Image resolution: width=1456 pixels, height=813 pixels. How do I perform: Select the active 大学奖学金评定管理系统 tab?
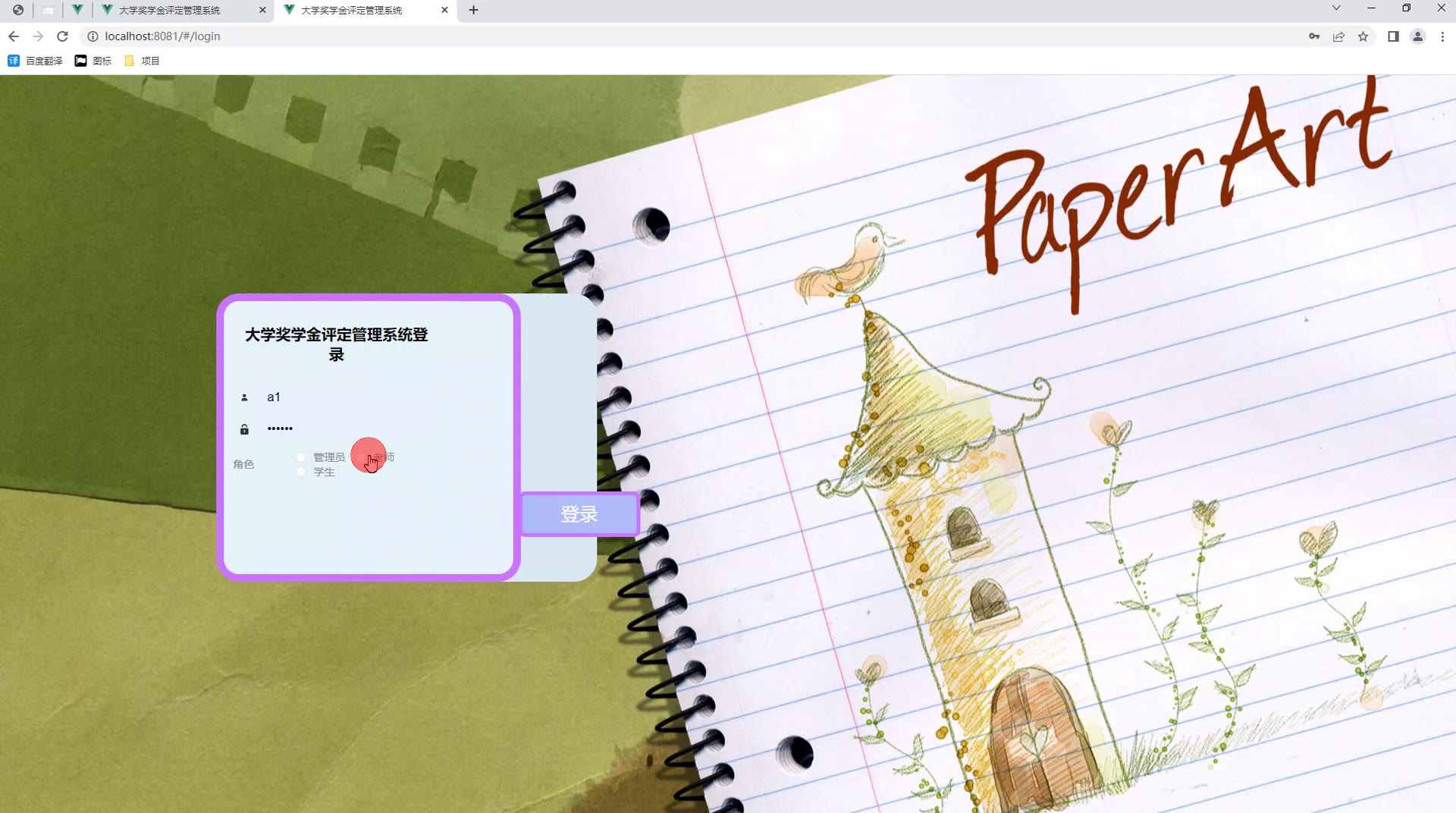(366, 10)
